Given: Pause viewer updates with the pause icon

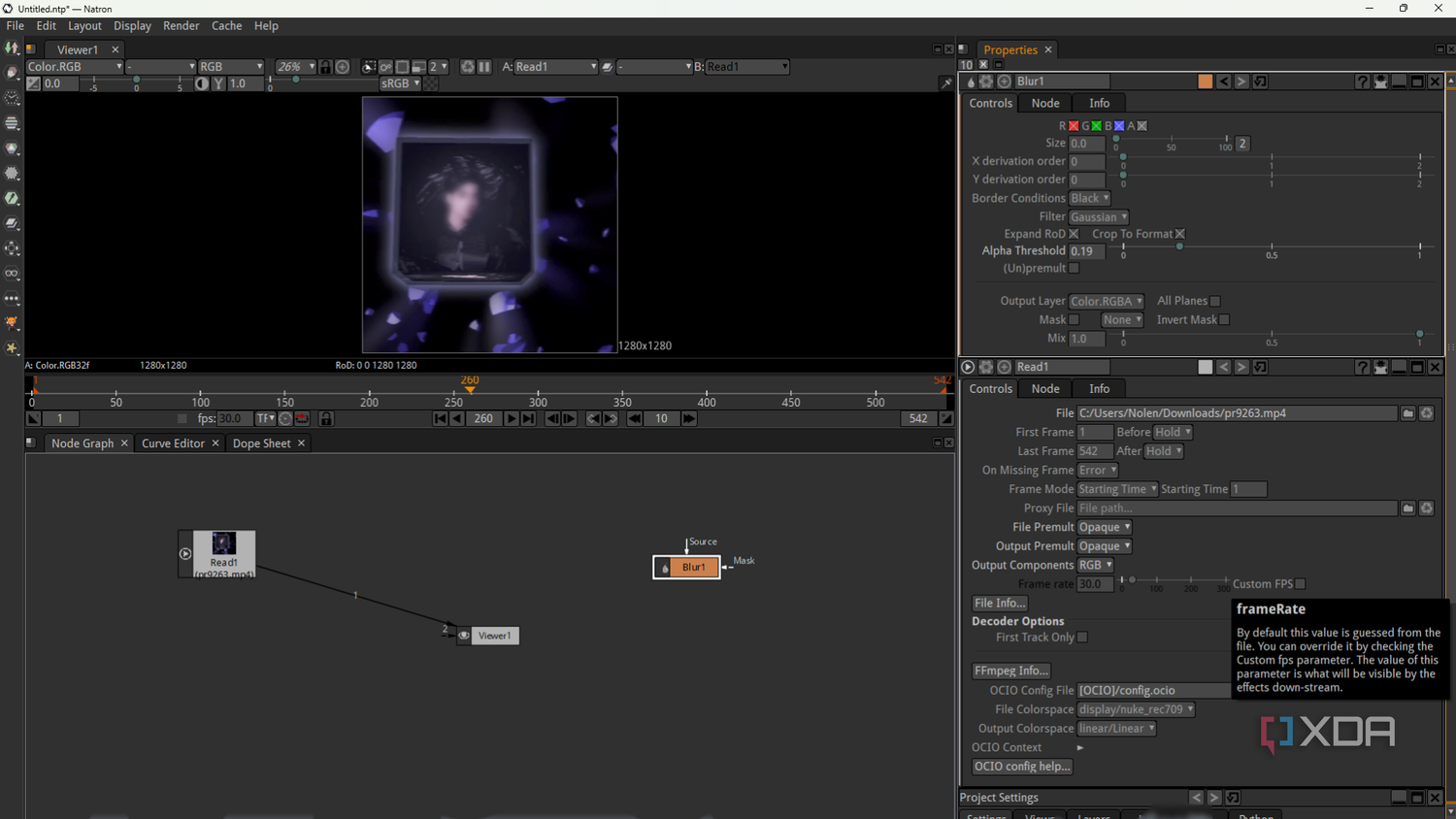Looking at the screenshot, I should [484, 67].
